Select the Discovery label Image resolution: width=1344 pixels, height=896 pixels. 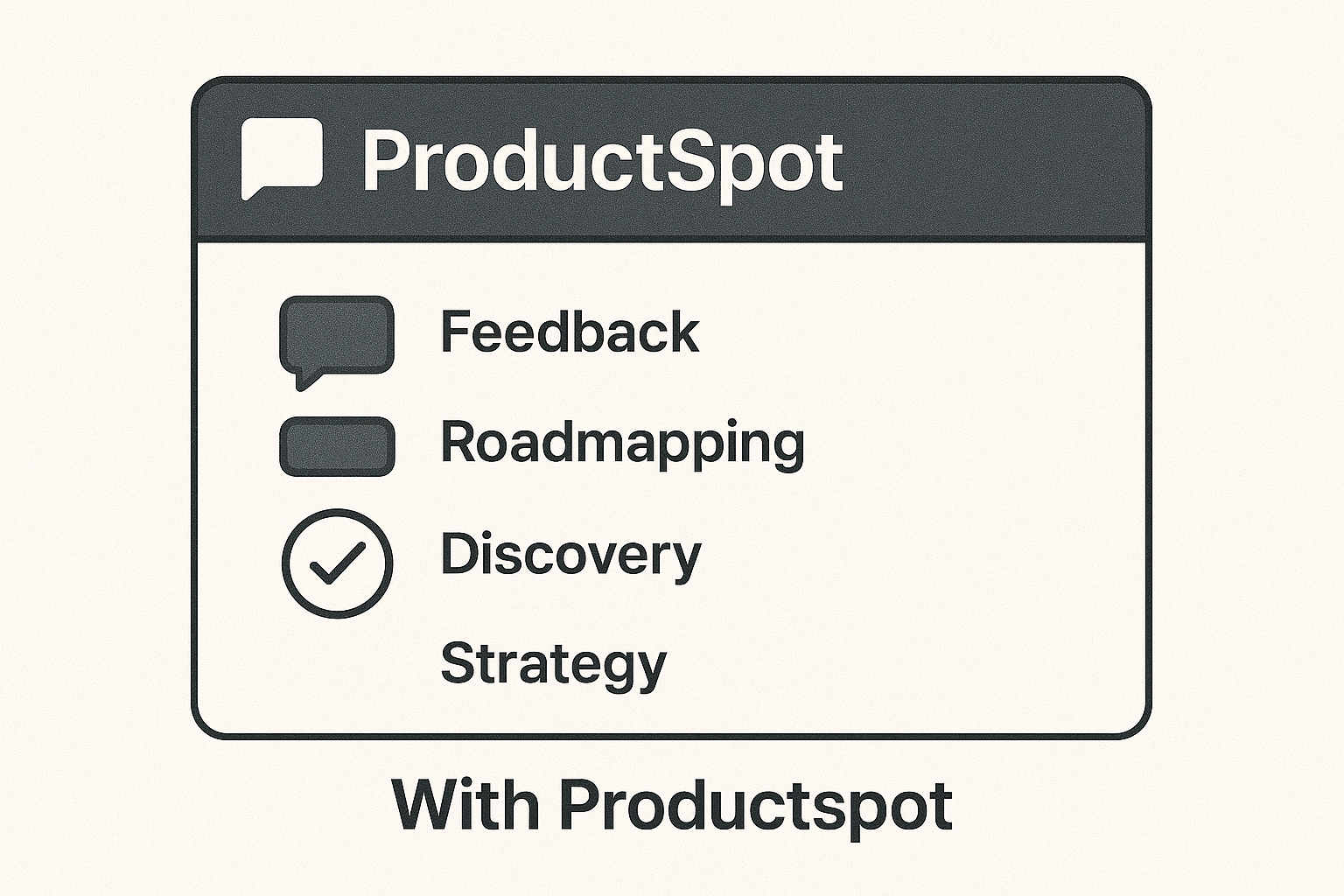pos(570,555)
